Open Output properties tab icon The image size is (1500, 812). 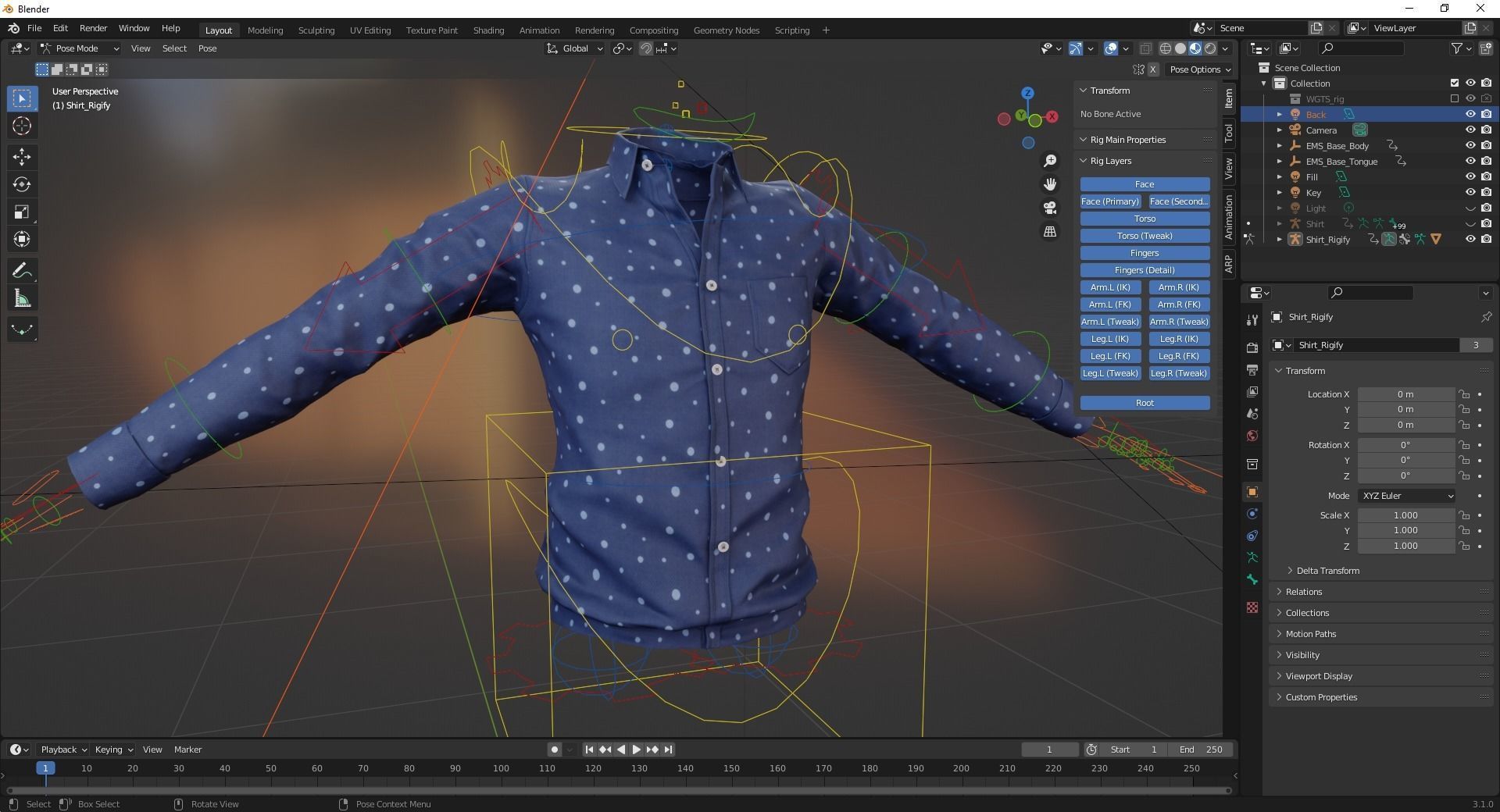pos(1252,369)
